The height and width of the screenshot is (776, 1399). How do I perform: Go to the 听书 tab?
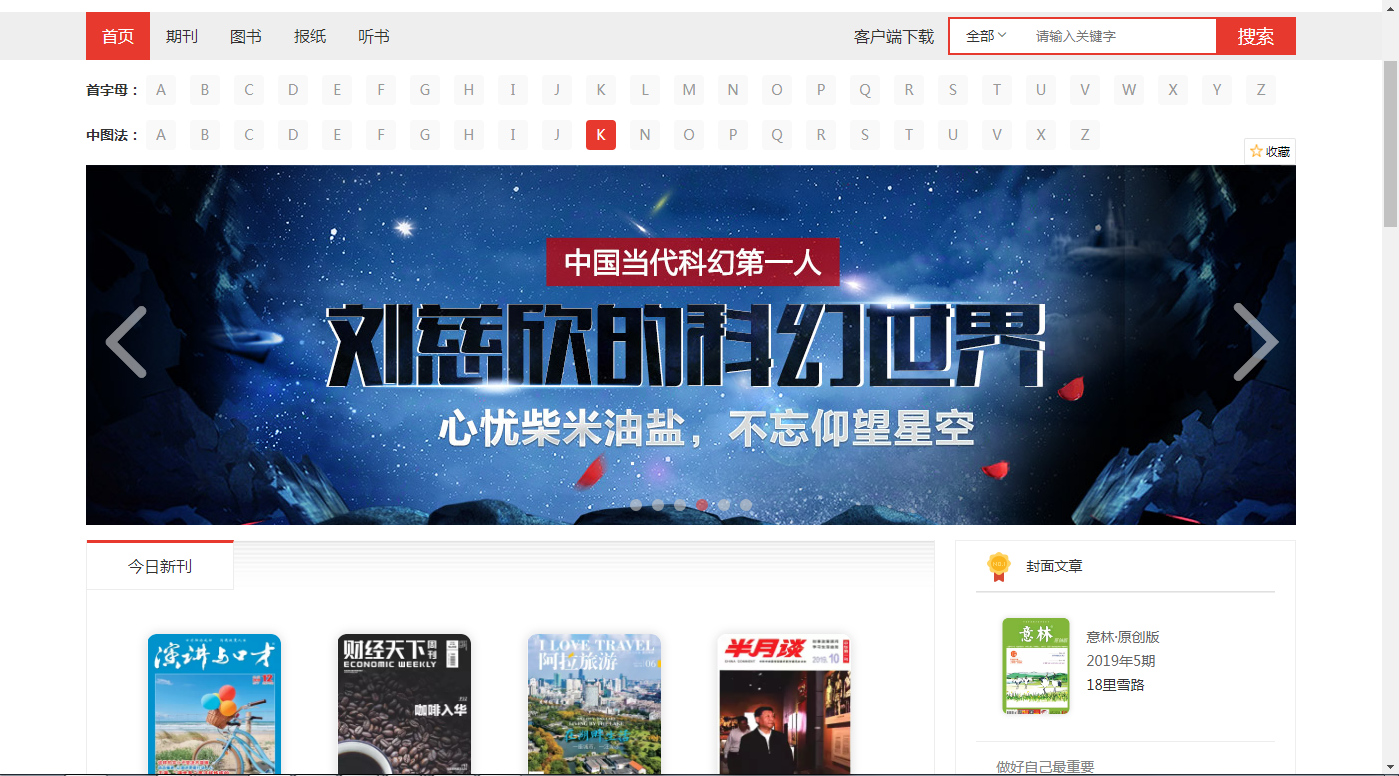(374, 36)
